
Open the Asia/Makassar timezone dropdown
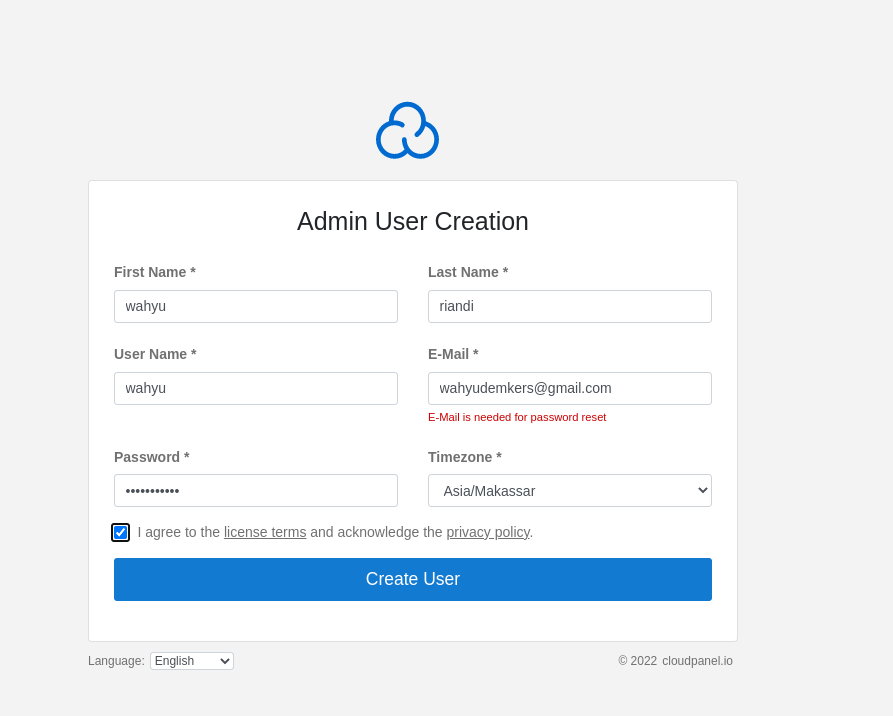click(x=569, y=490)
